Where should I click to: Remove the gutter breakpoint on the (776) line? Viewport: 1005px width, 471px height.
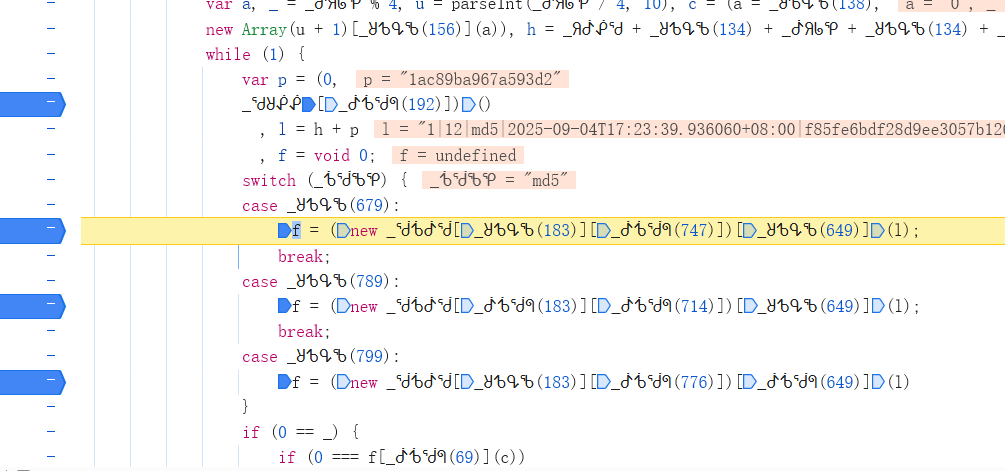pos(32,382)
